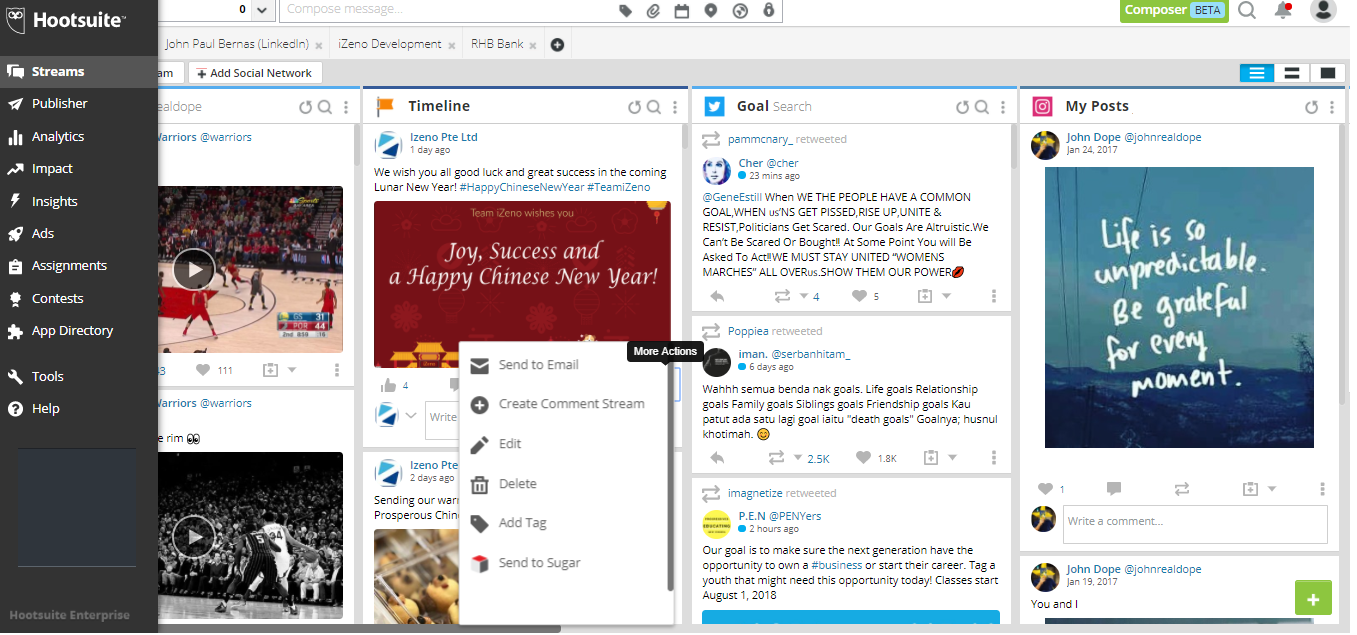This screenshot has height=635, width=1357.
Task: Like Cher's tweet with 5 likes
Action: (860, 296)
